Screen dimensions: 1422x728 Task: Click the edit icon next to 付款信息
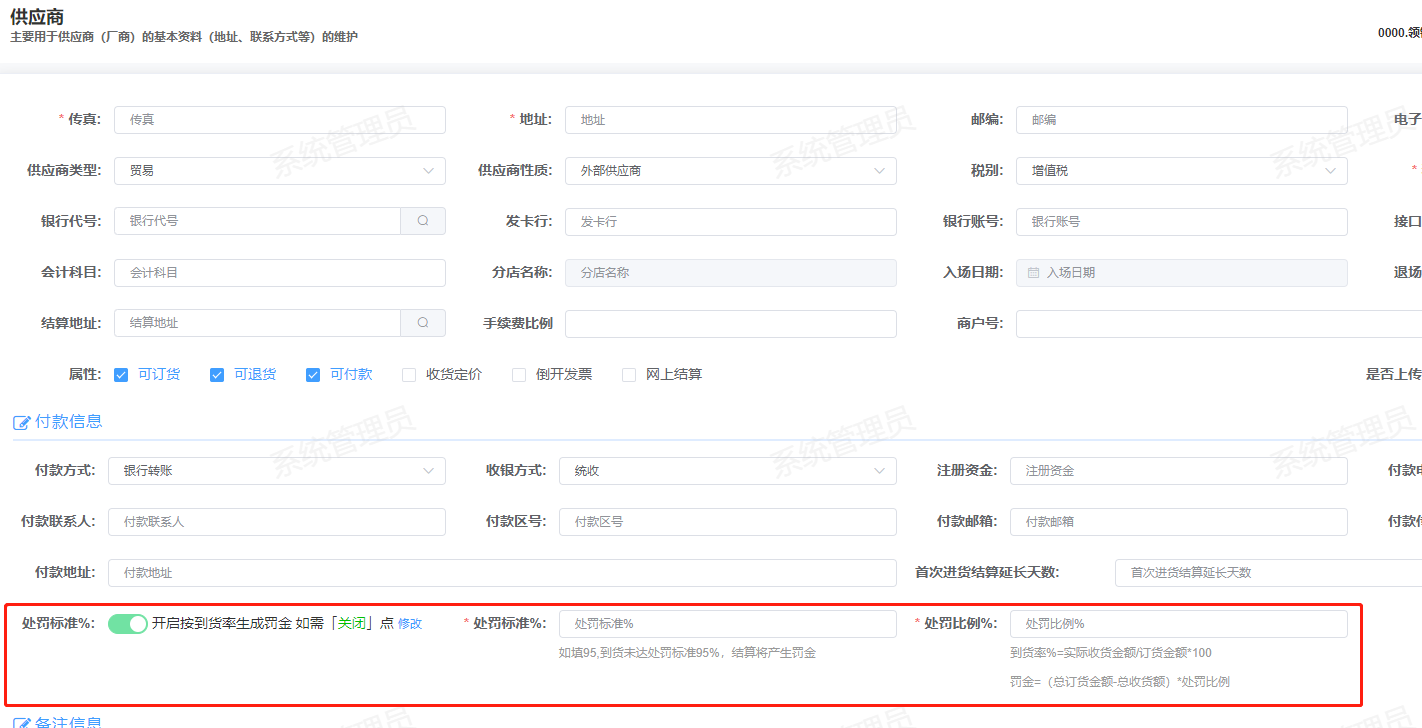click(x=22, y=423)
